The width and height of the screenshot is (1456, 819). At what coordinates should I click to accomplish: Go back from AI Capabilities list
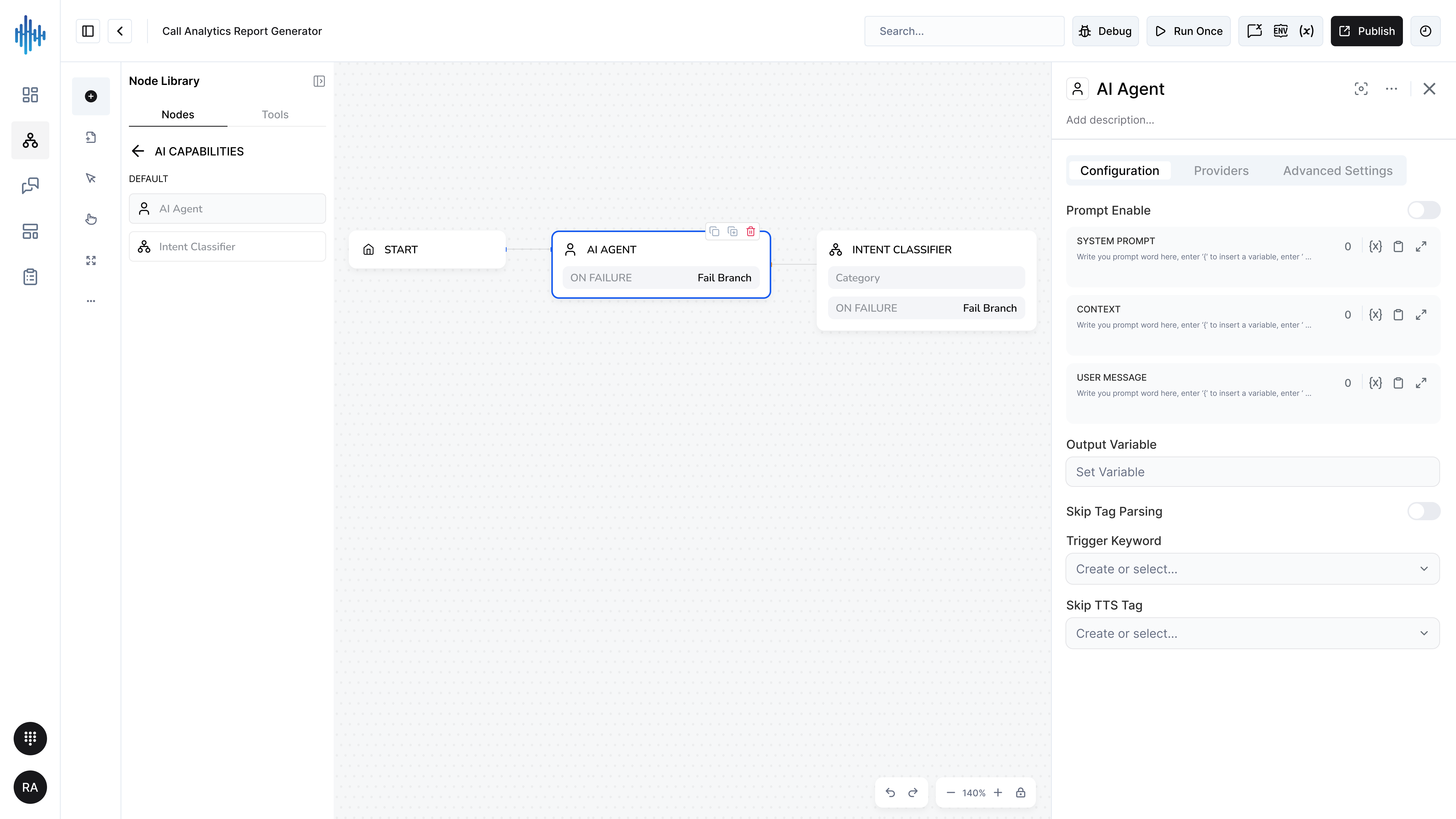[x=138, y=151]
